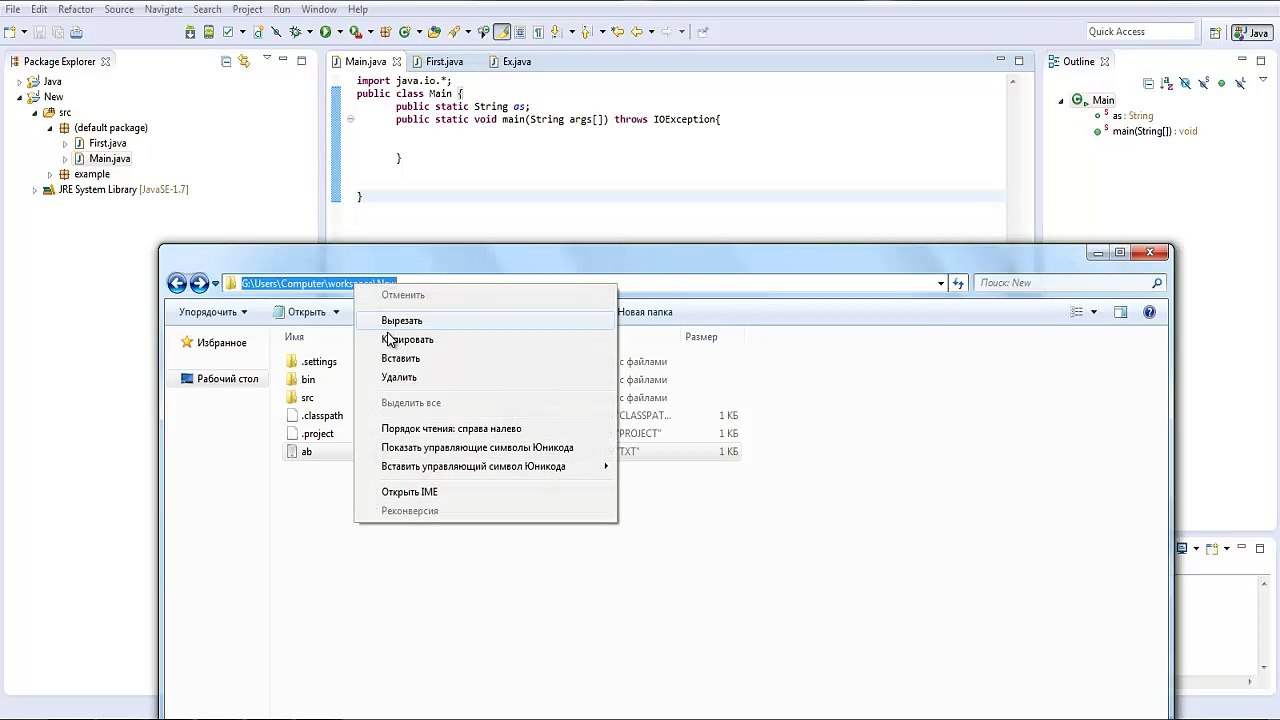Toggle Block Selection Mode icon
The height and width of the screenshot is (720, 1280).
pos(520,32)
